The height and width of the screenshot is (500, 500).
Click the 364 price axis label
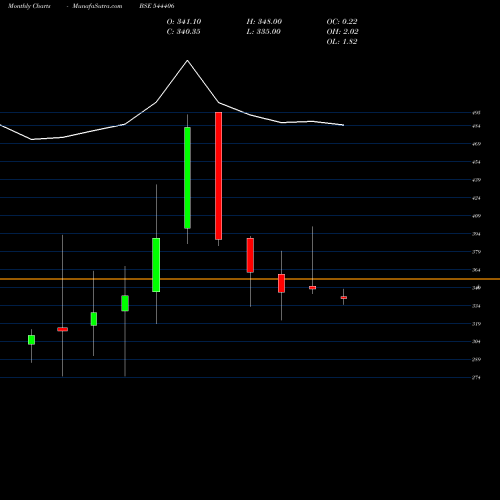tap(476, 270)
